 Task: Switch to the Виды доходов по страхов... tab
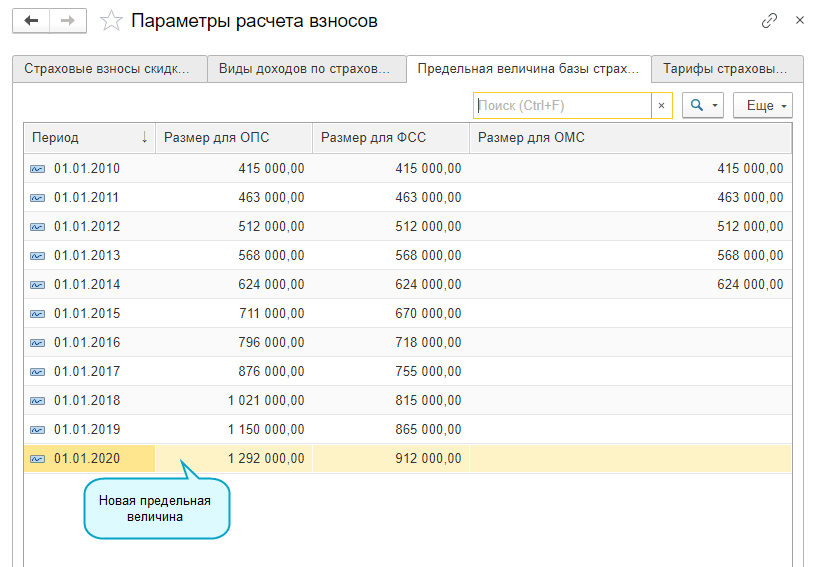click(x=307, y=69)
